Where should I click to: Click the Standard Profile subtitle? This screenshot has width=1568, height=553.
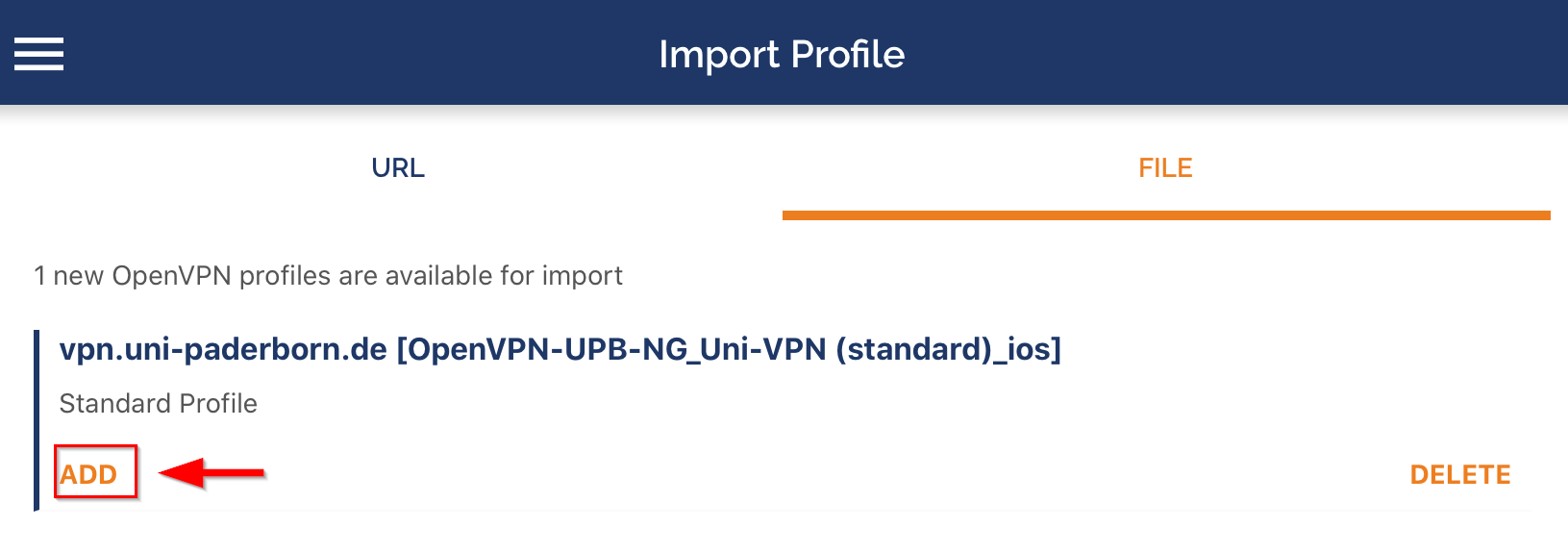[159, 403]
